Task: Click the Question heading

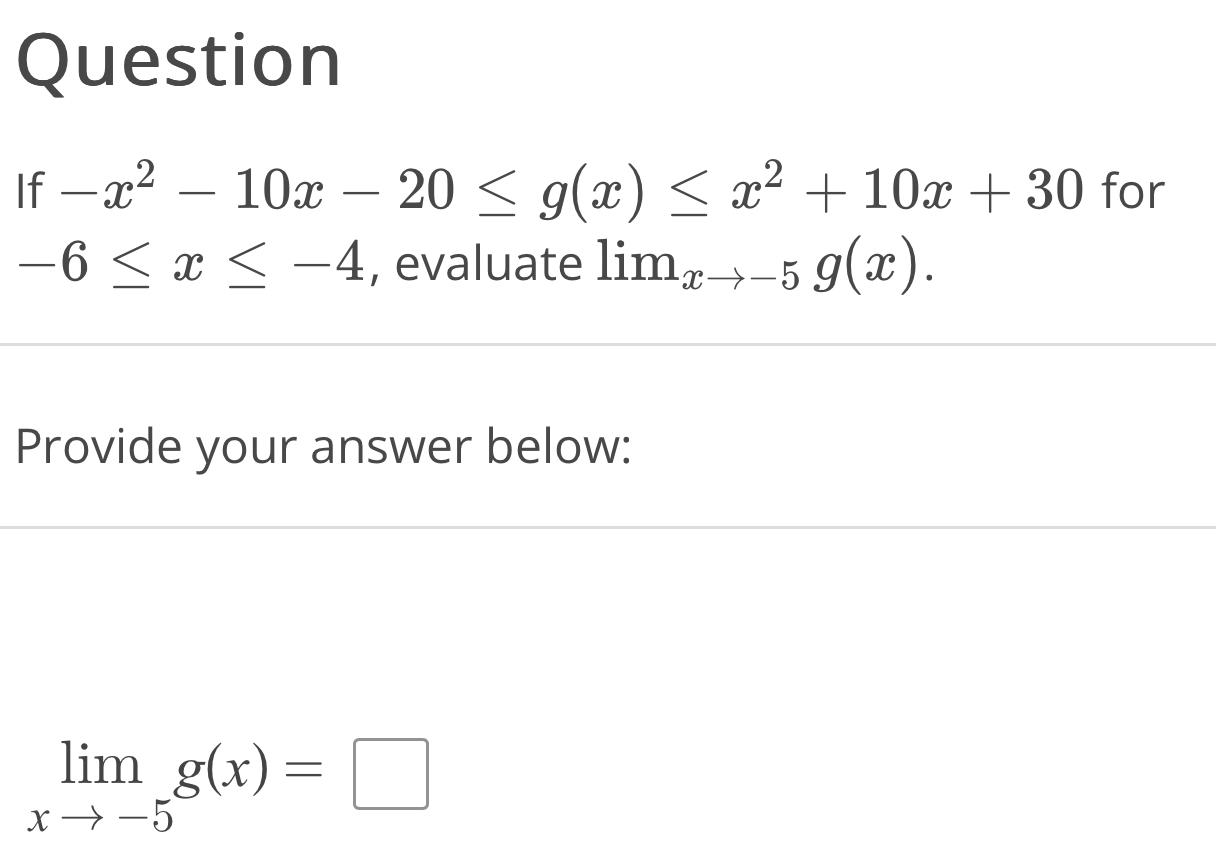Action: [180, 57]
